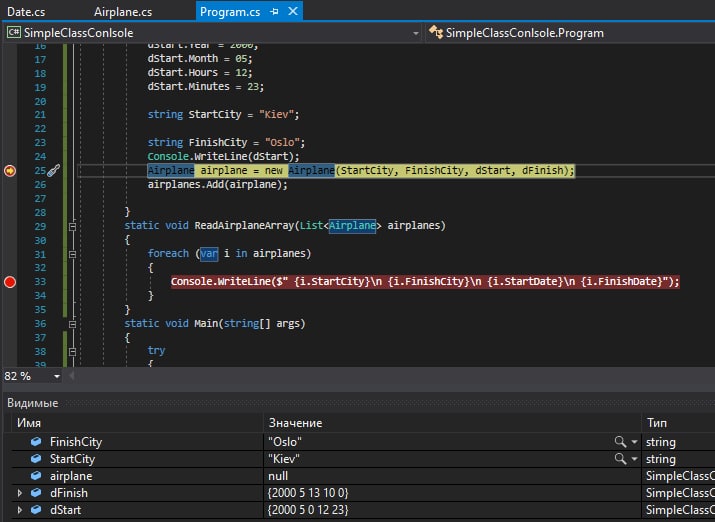Close the Program.cs tab
The image size is (715, 522).
(292, 12)
